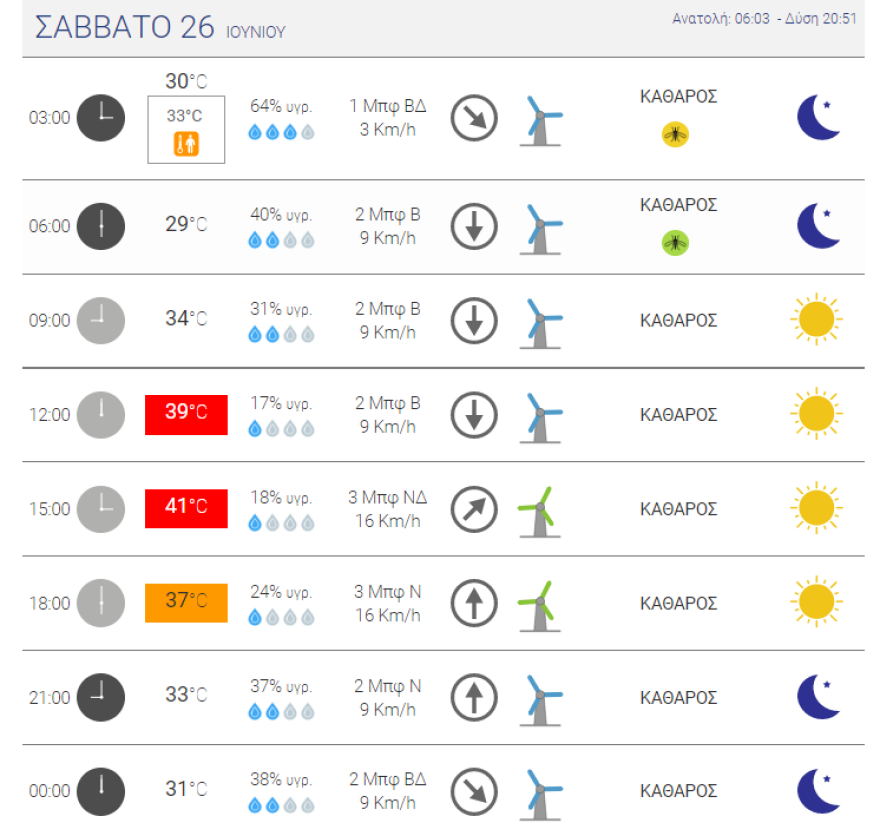
Task: Click the yellow mosquito icon at 03:00
Action: (x=675, y=134)
